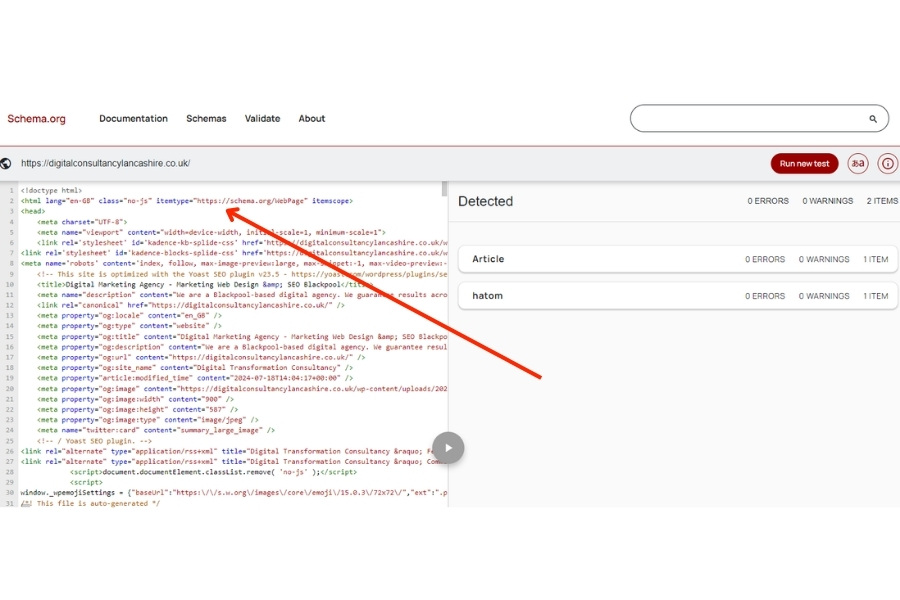Click the 2 ITEMS summary count
This screenshot has height=600, width=900.
coord(882,201)
